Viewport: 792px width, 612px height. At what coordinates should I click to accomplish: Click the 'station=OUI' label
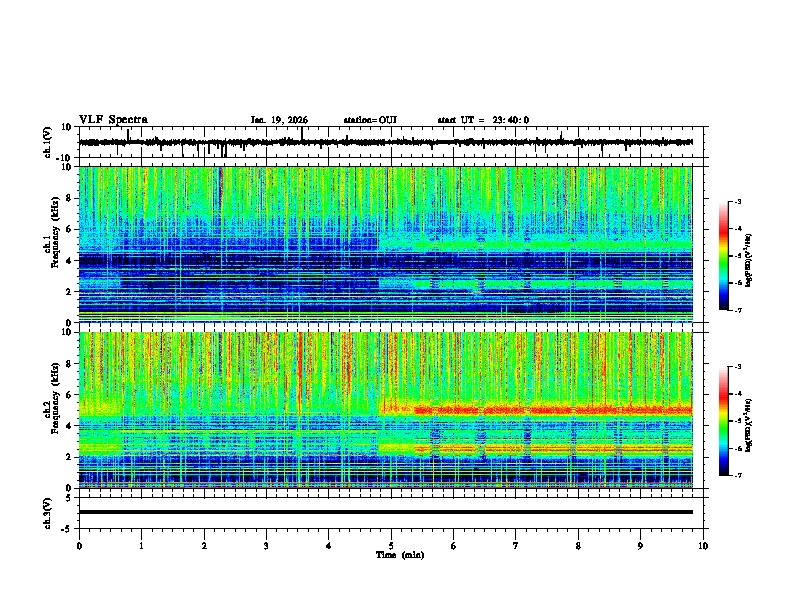pos(370,120)
